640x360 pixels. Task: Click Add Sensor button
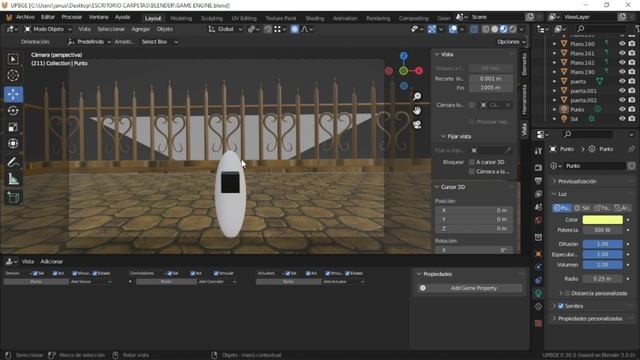click(91, 282)
